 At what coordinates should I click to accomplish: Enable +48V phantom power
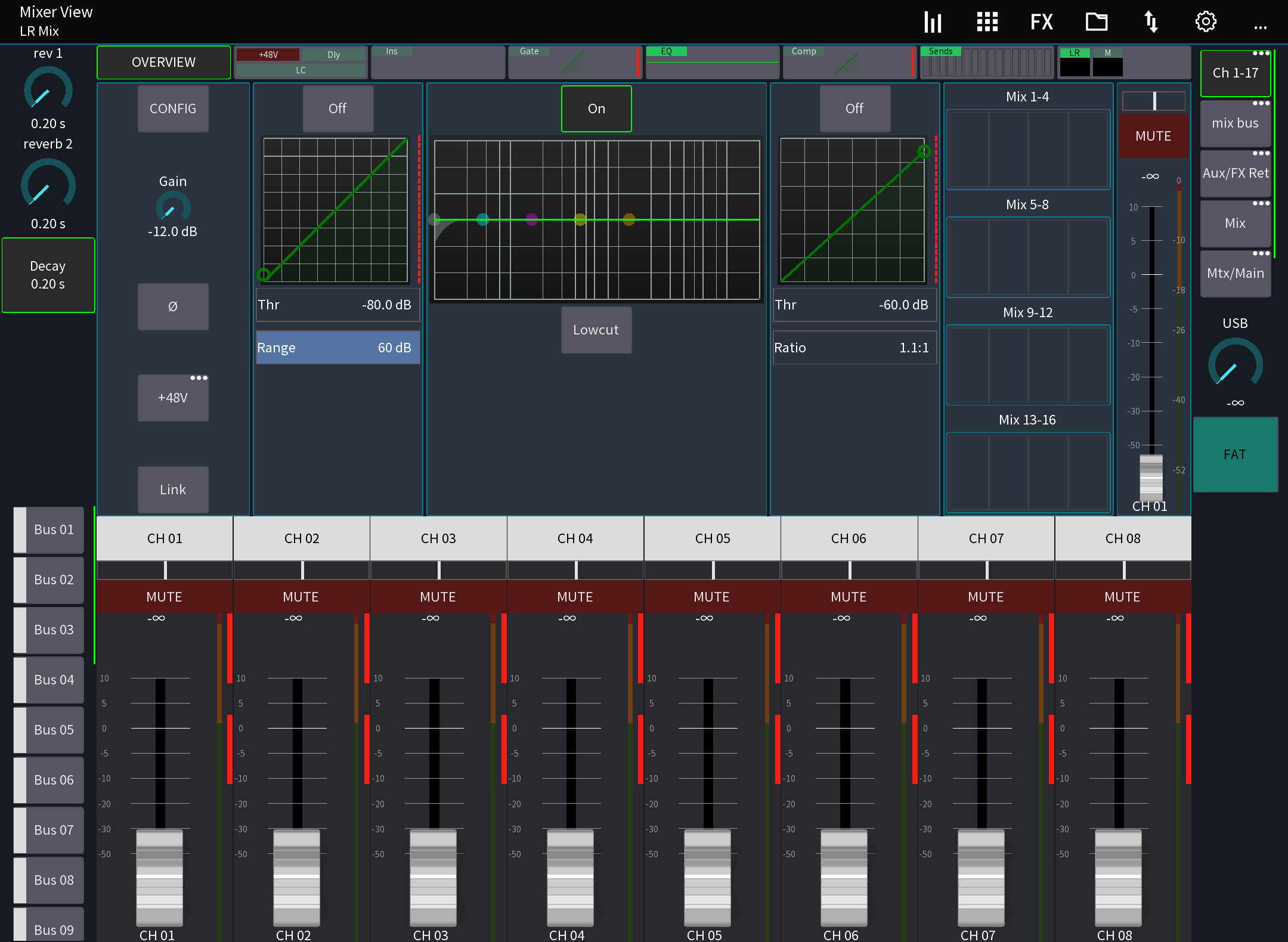[172, 398]
